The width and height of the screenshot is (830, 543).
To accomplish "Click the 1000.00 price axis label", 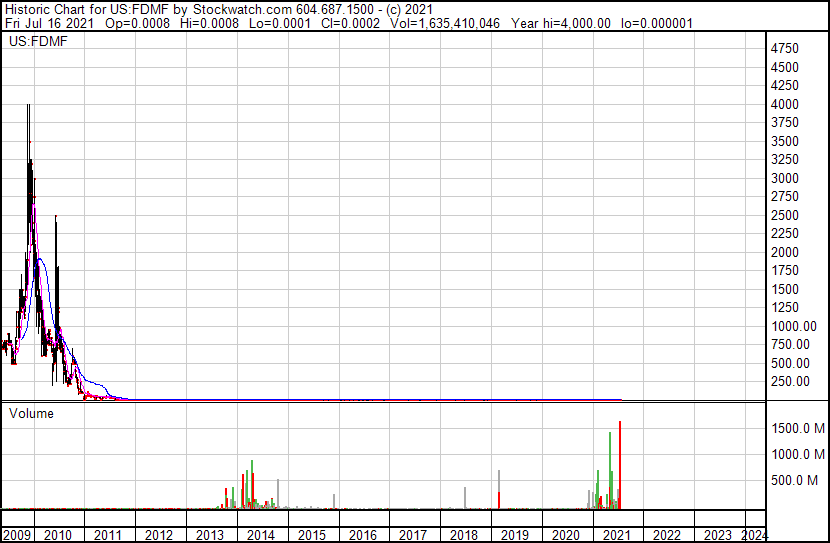I will tap(794, 327).
